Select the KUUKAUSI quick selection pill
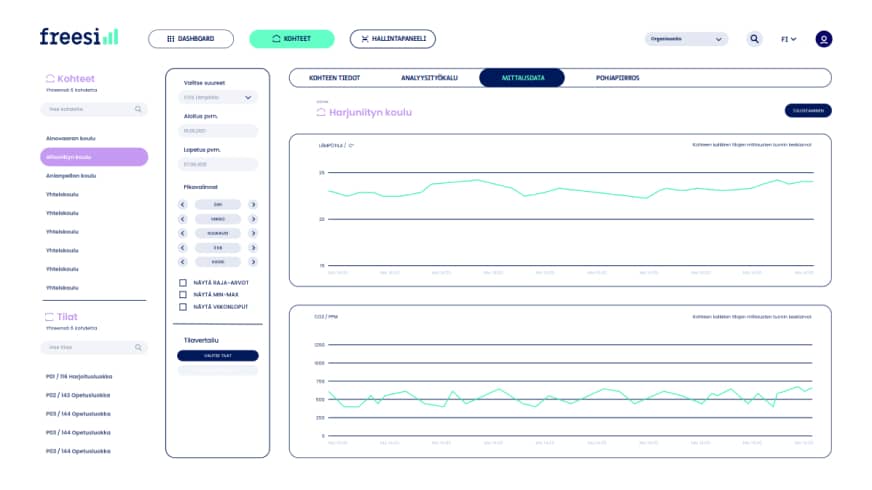The width and height of the screenshot is (872, 490). pyautogui.click(x=217, y=234)
